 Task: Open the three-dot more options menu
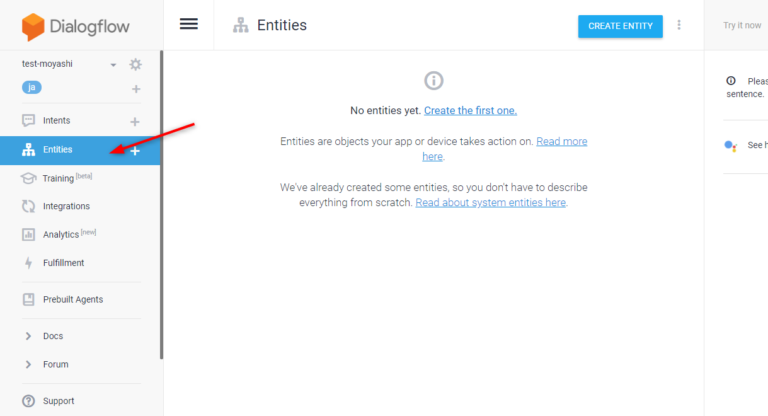point(680,25)
